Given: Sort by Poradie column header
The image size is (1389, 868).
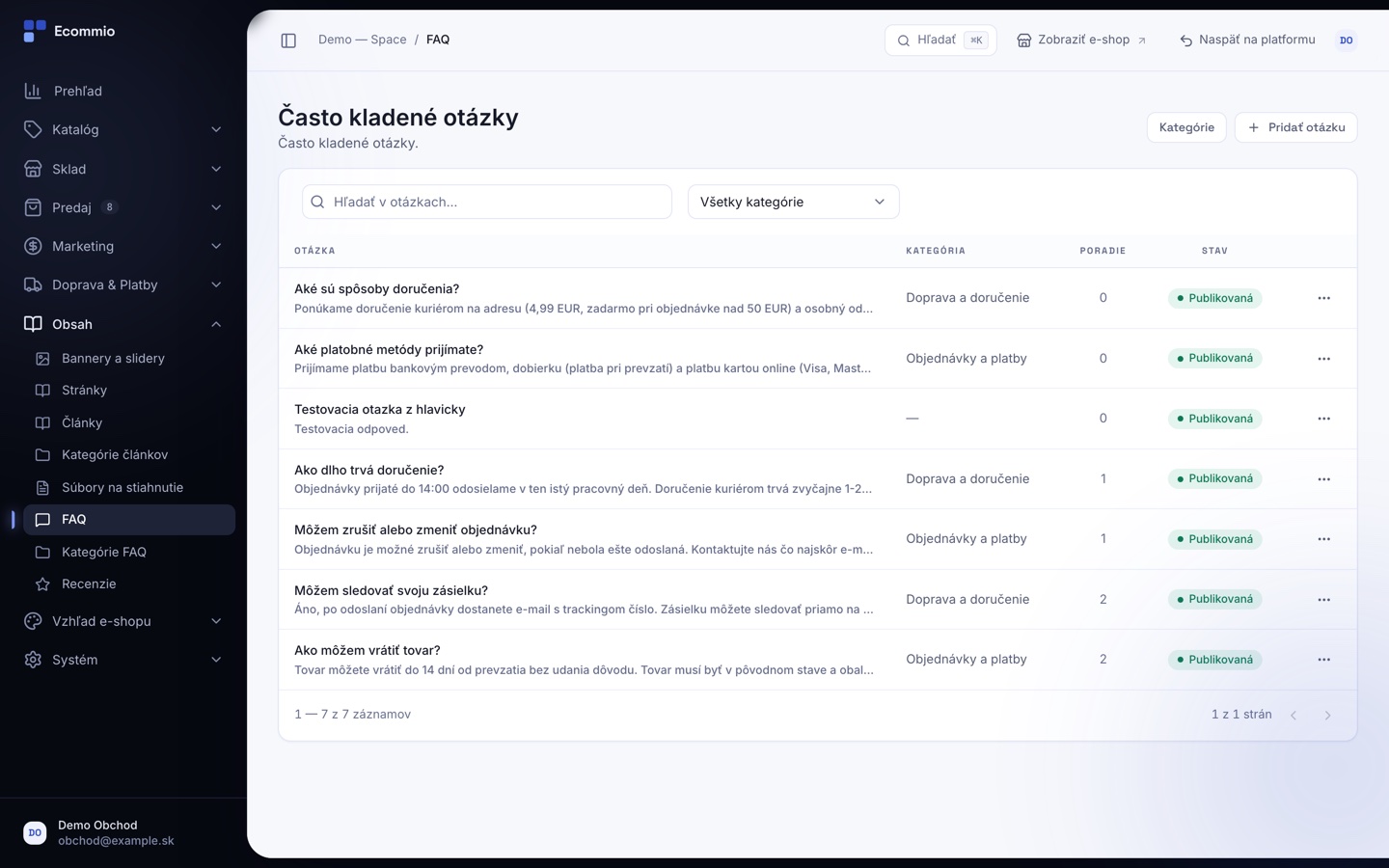Looking at the screenshot, I should pyautogui.click(x=1103, y=251).
